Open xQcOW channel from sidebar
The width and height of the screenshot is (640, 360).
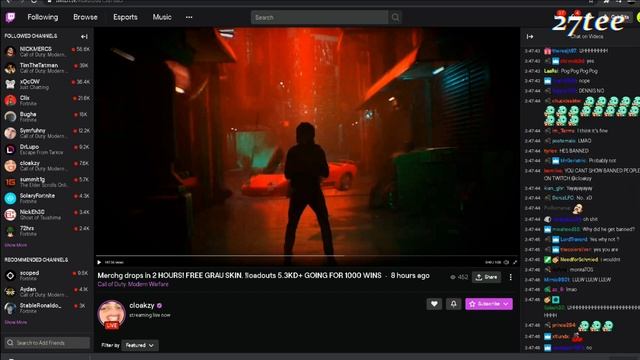(x=47, y=84)
